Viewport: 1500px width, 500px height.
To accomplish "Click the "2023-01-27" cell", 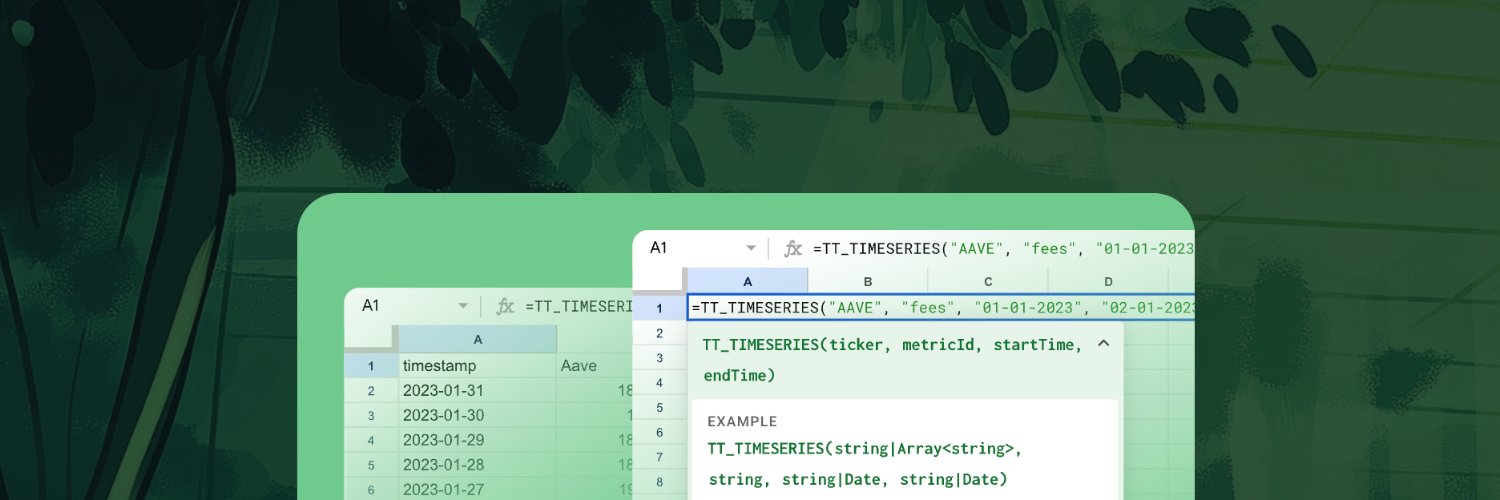I will point(477,490).
